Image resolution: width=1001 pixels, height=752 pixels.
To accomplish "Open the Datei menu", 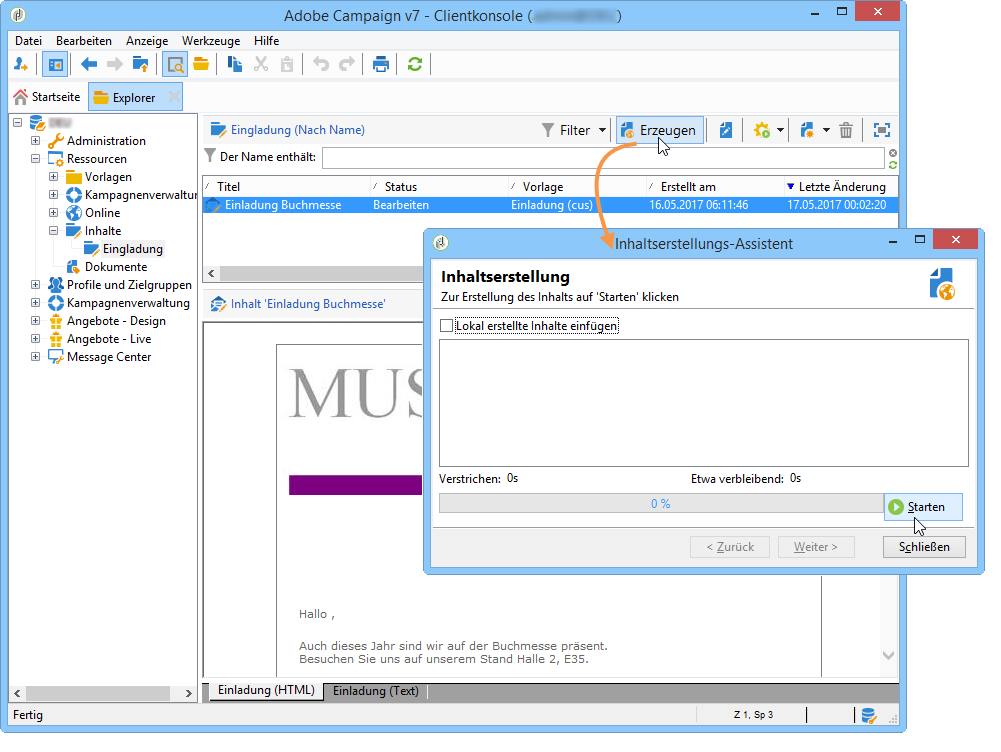I will pyautogui.click(x=28, y=41).
